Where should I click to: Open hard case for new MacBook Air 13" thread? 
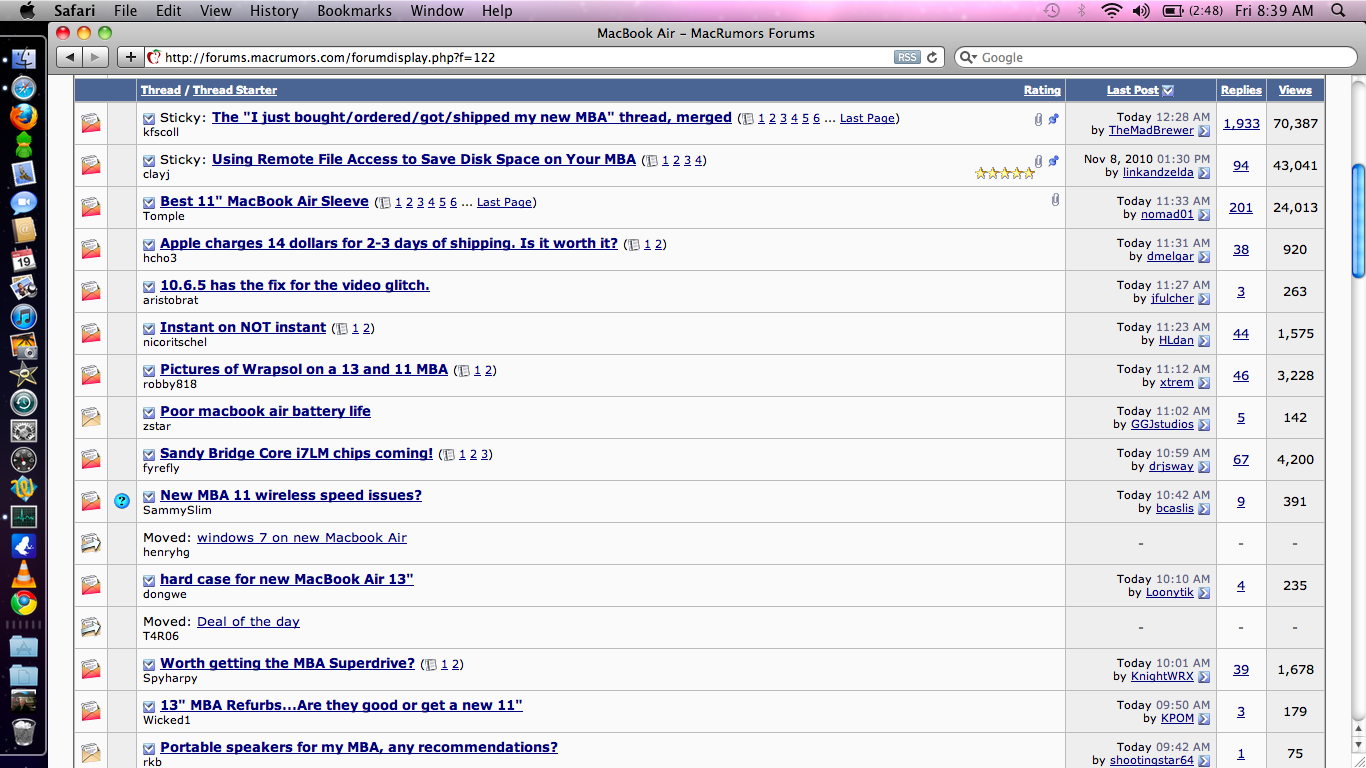[x=287, y=579]
